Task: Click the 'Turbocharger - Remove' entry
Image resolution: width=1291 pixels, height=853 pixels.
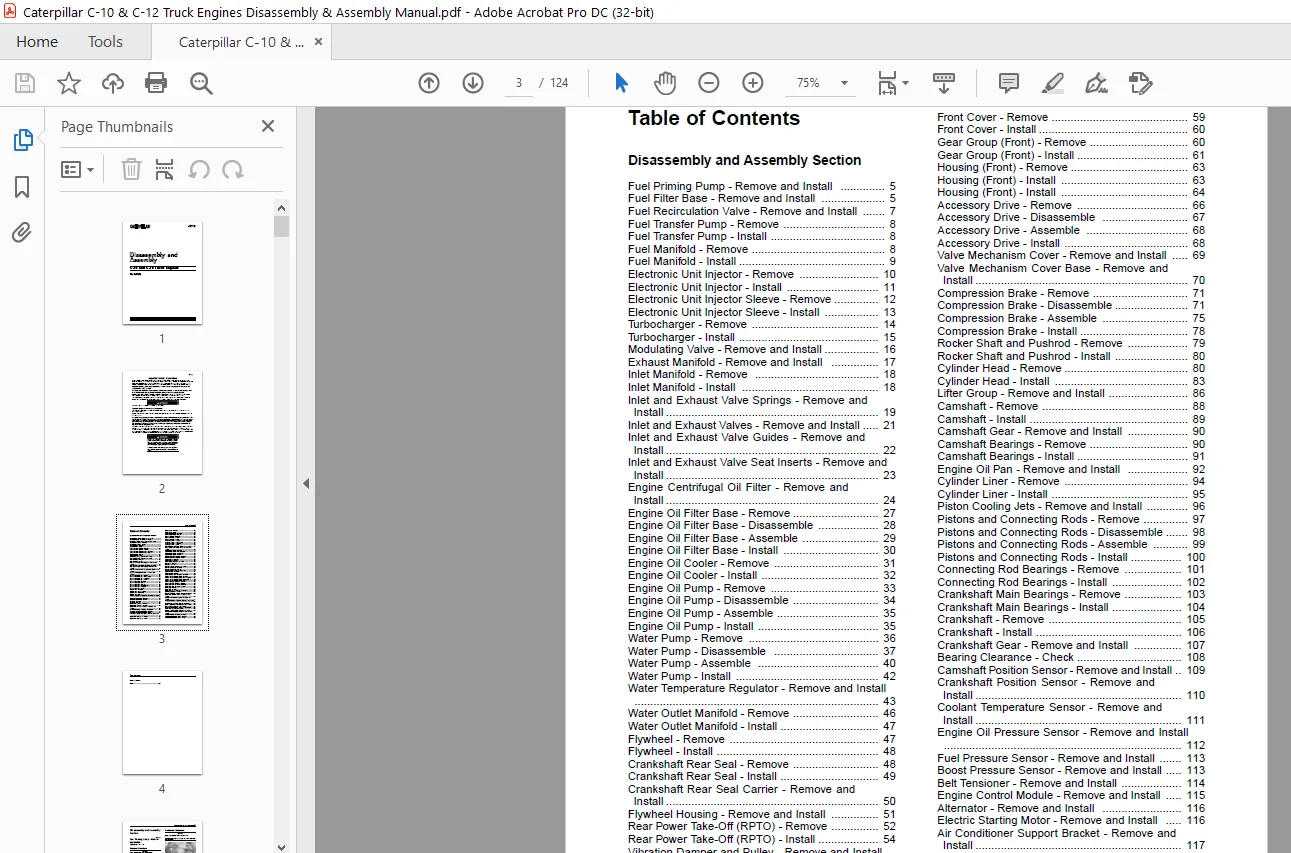Action: point(762,324)
